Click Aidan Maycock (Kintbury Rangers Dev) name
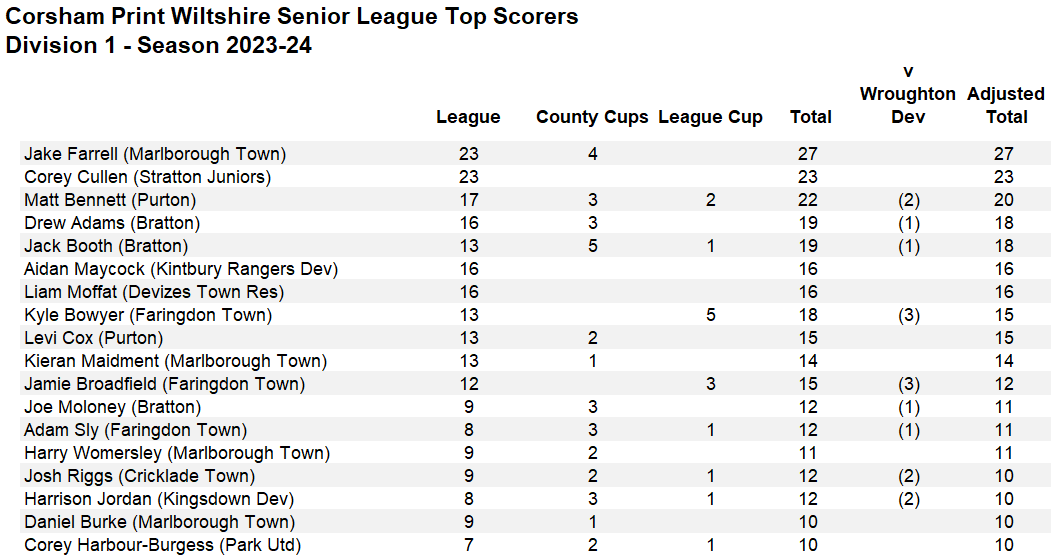This screenshot has height=556, width=1051. [x=181, y=269]
